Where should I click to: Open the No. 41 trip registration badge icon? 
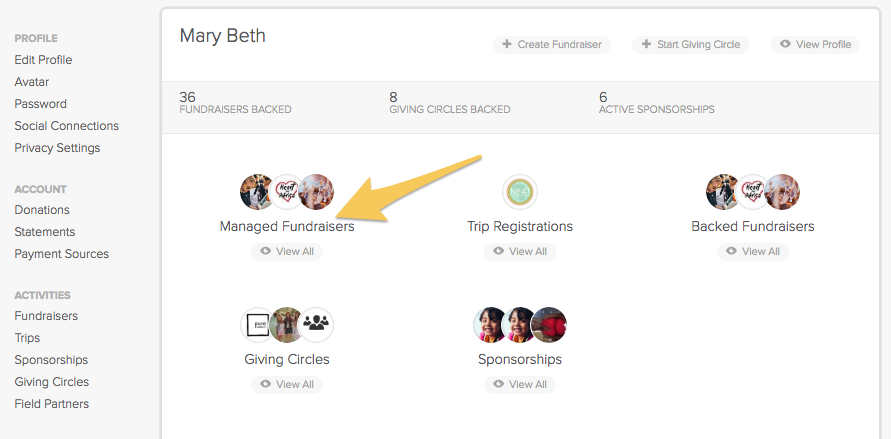[520, 192]
